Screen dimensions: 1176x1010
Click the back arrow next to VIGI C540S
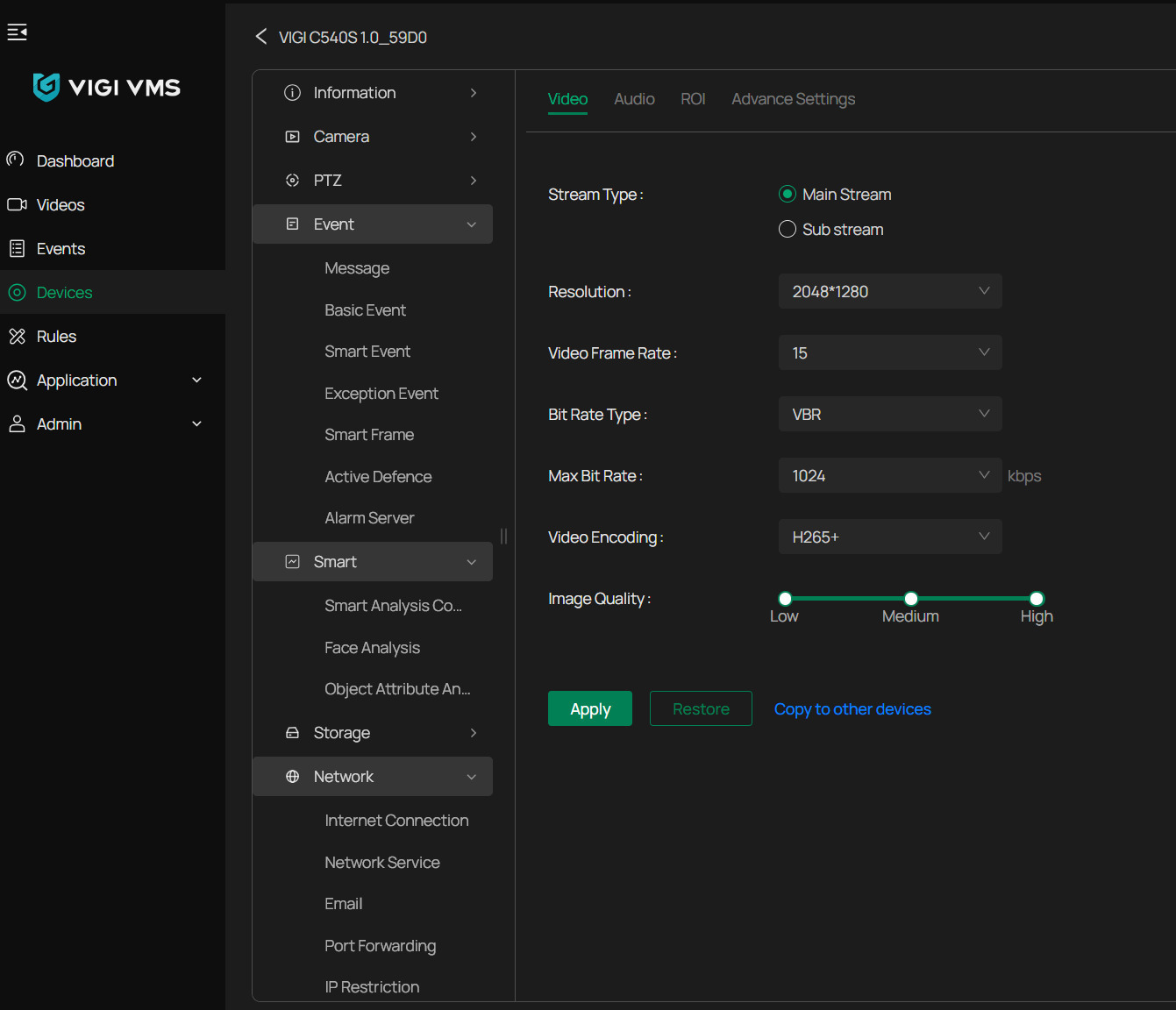pos(260,37)
